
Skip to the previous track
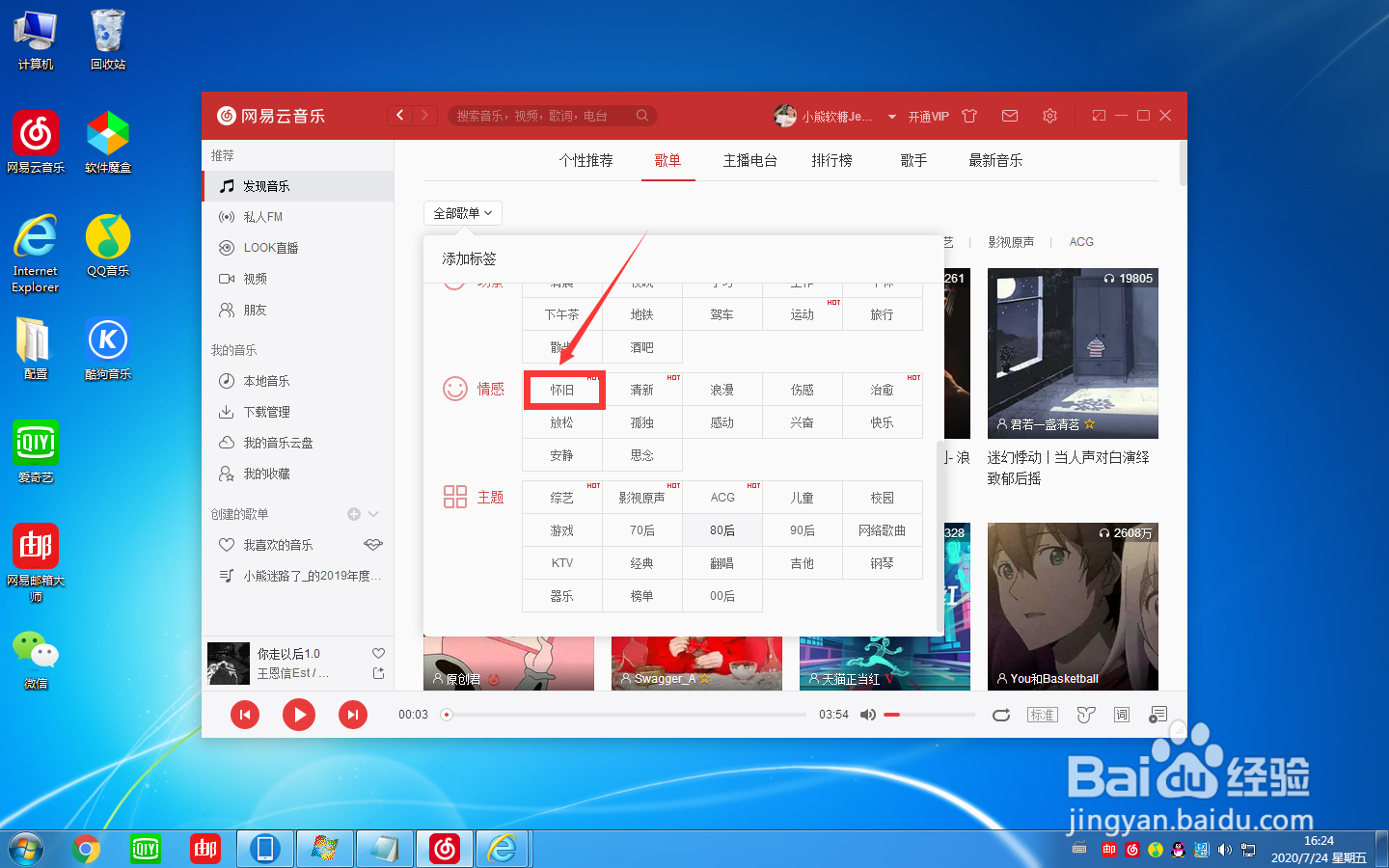click(x=245, y=715)
